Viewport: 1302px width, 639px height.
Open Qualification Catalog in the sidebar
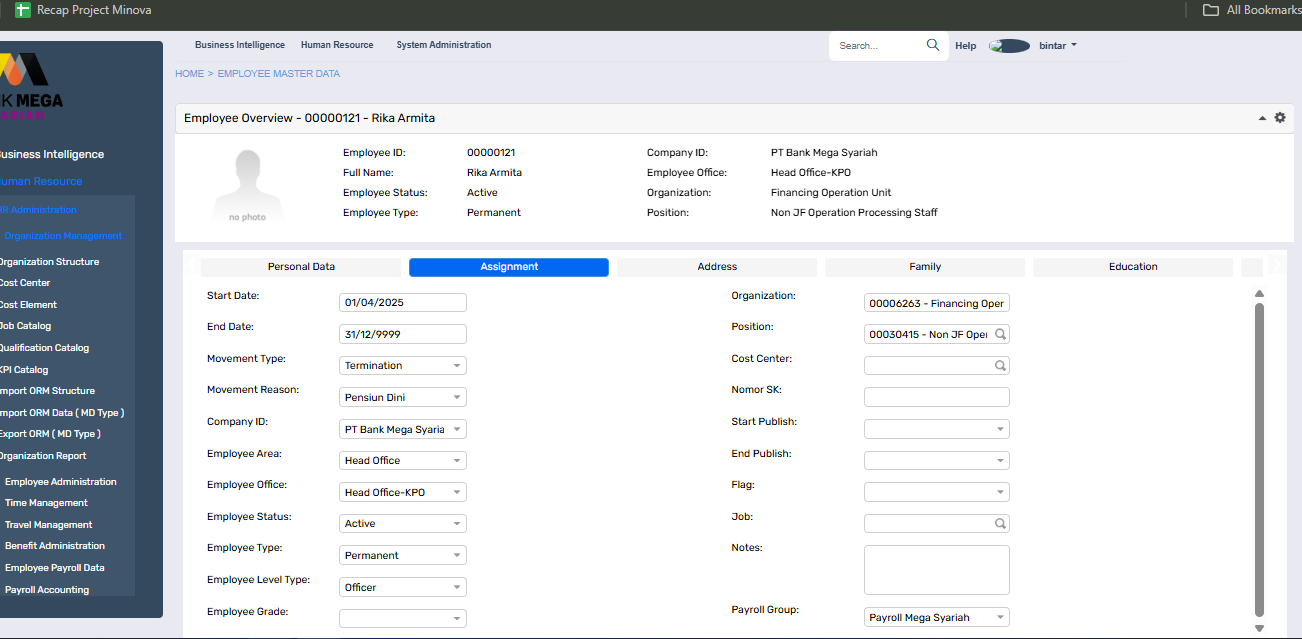[x=44, y=348]
